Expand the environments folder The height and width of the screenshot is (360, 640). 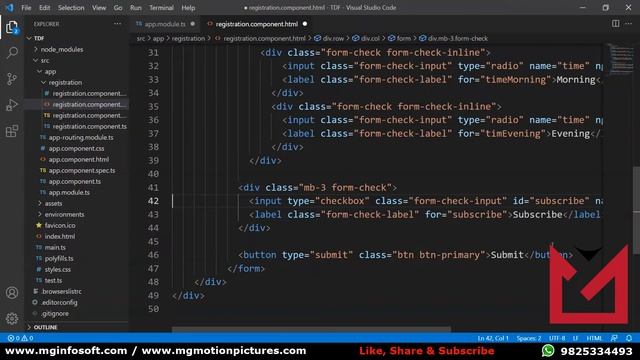tap(64, 214)
